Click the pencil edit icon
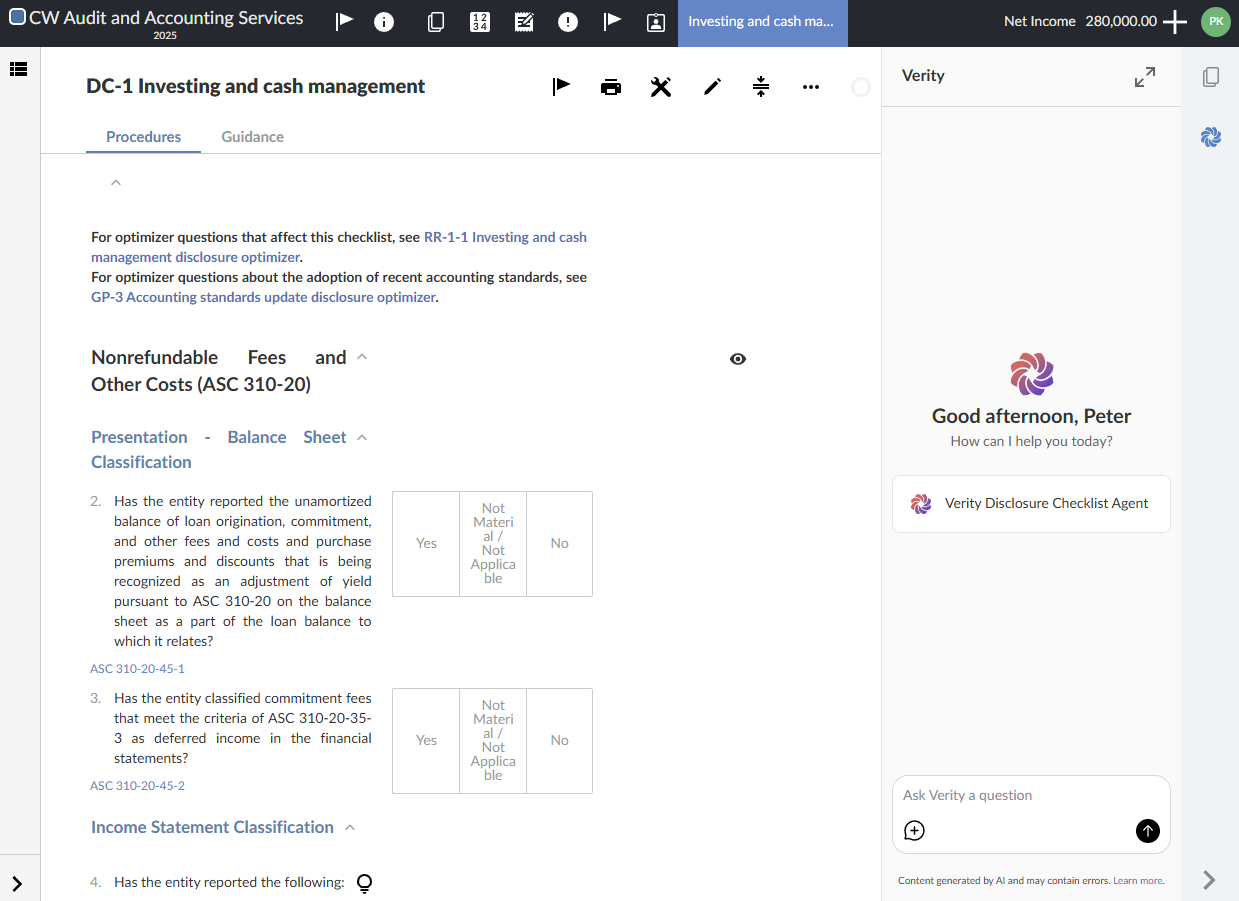Viewport: 1239px width, 901px height. (711, 87)
